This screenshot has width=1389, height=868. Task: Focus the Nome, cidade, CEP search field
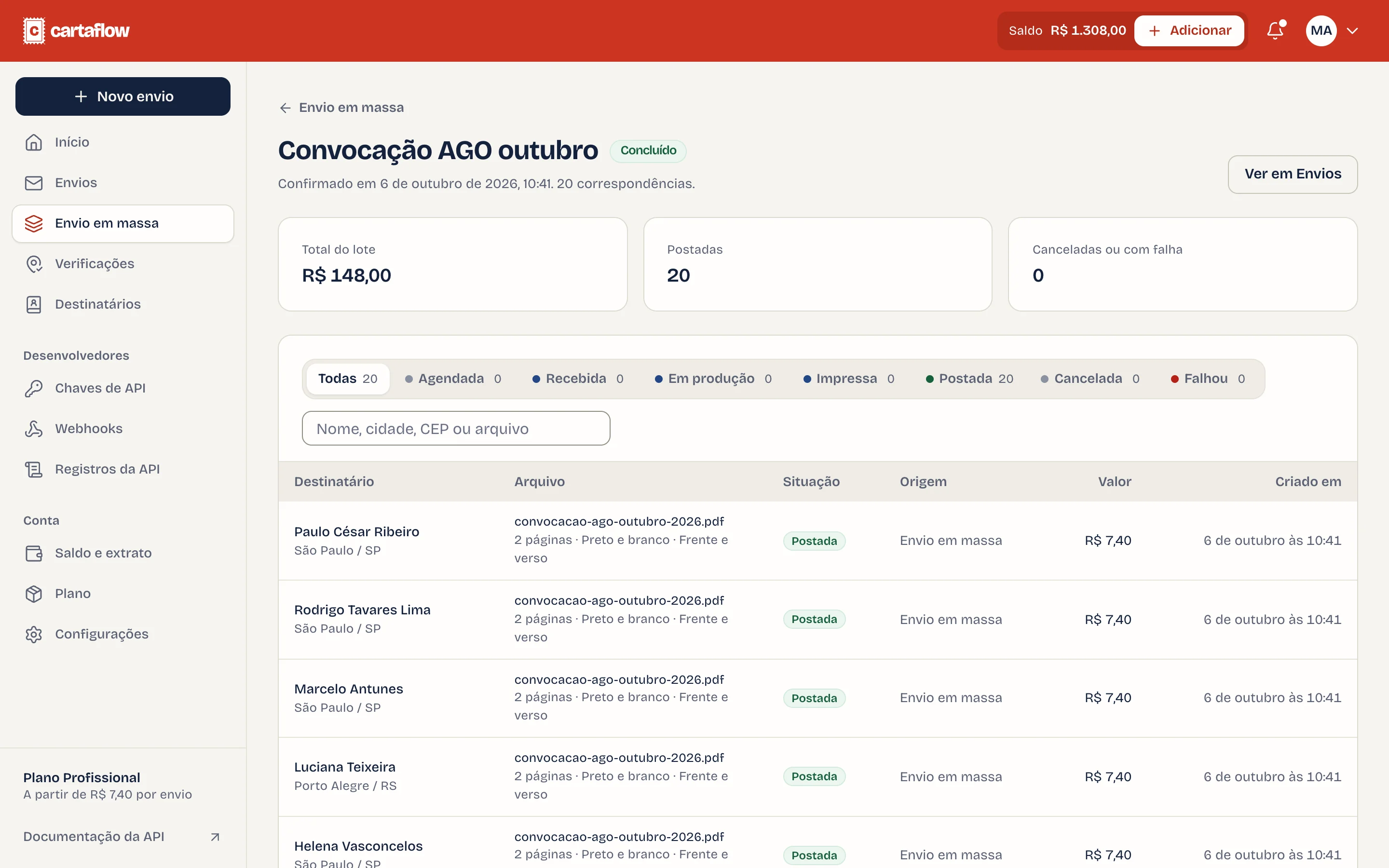456,428
